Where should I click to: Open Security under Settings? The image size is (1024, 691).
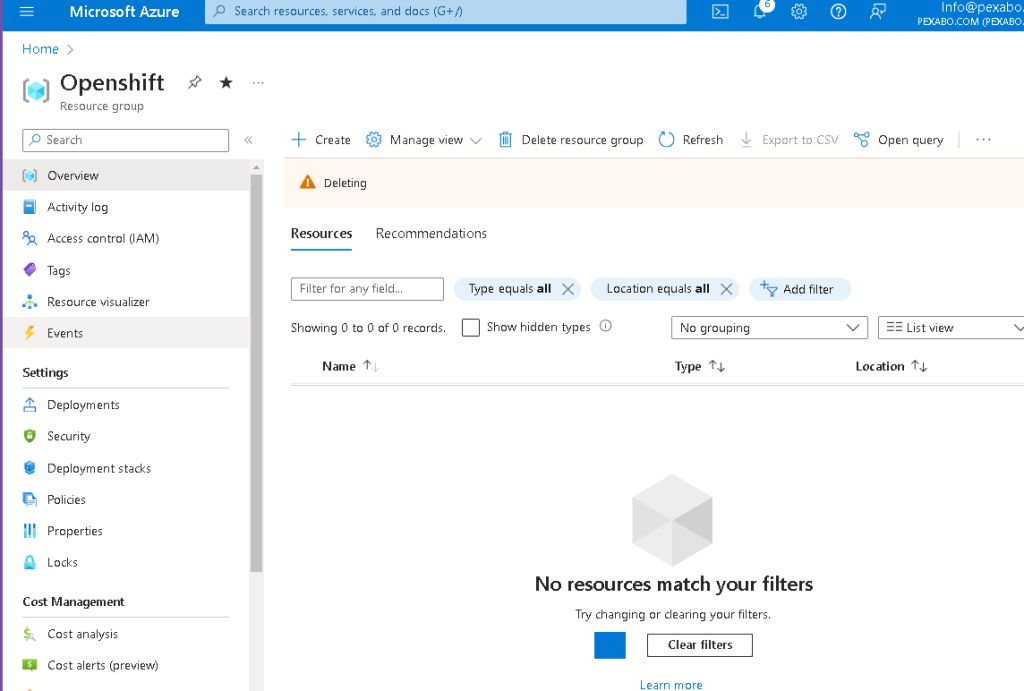[x=126, y=436]
